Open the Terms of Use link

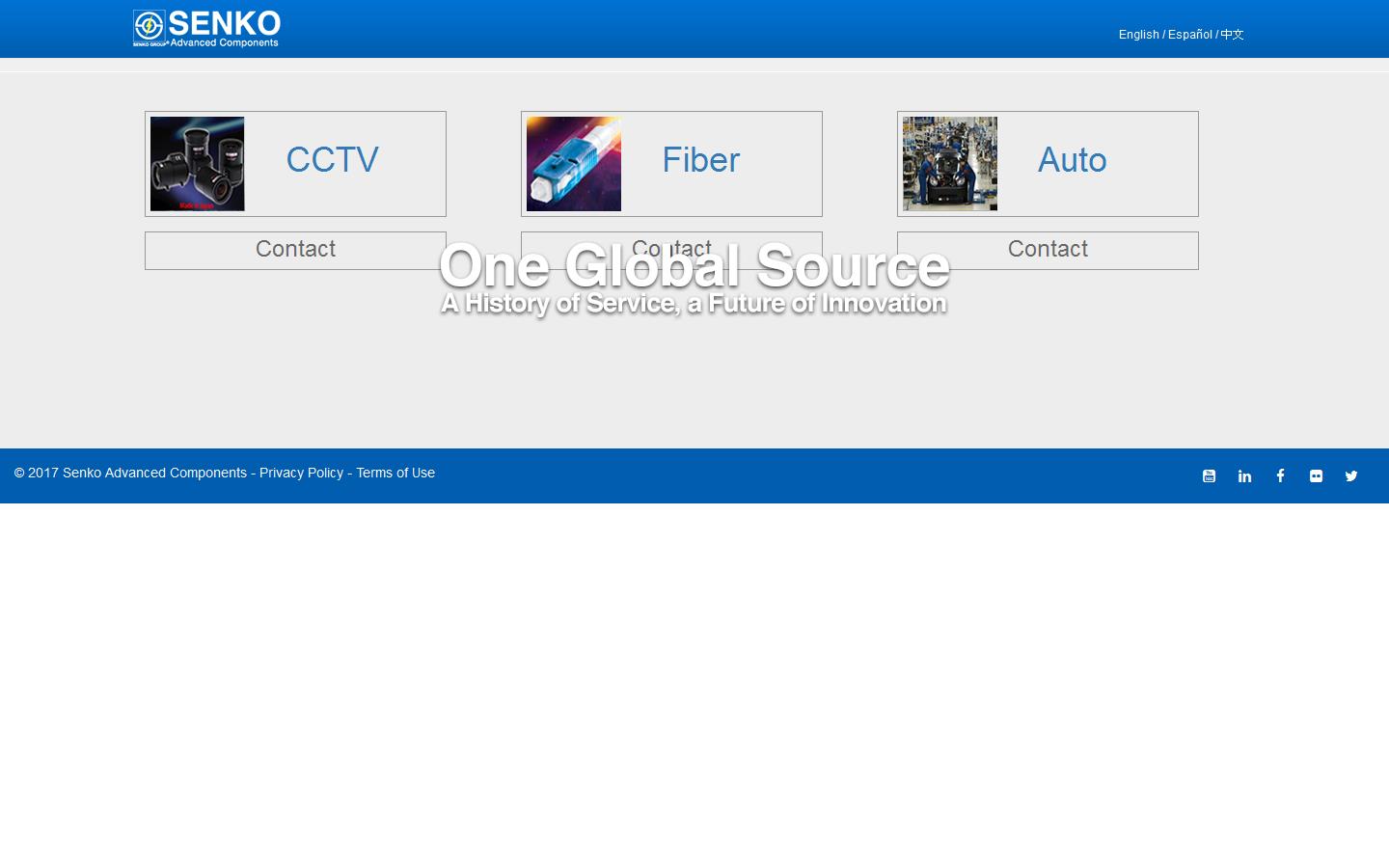(x=395, y=473)
